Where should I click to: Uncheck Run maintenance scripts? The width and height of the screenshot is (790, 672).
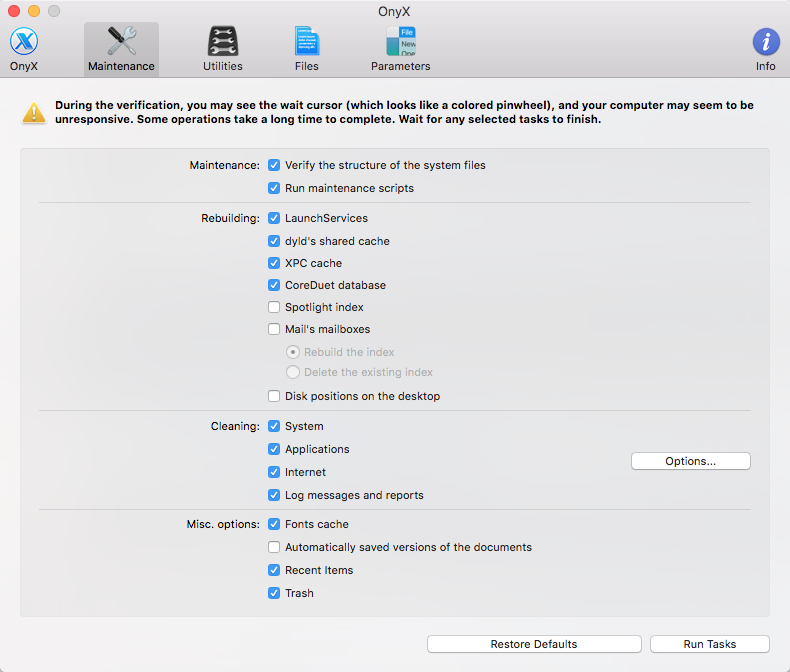(x=274, y=188)
